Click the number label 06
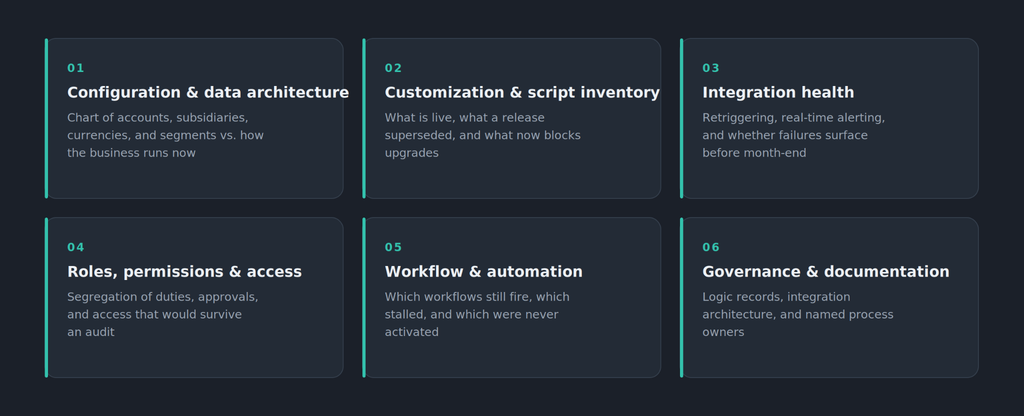 711,247
